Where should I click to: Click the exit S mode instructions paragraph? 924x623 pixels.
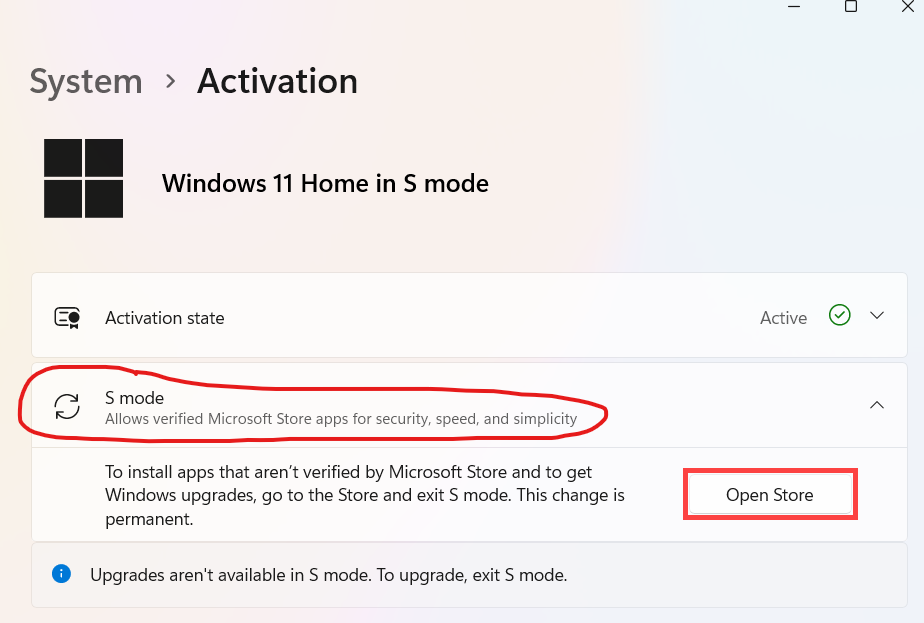(365, 495)
